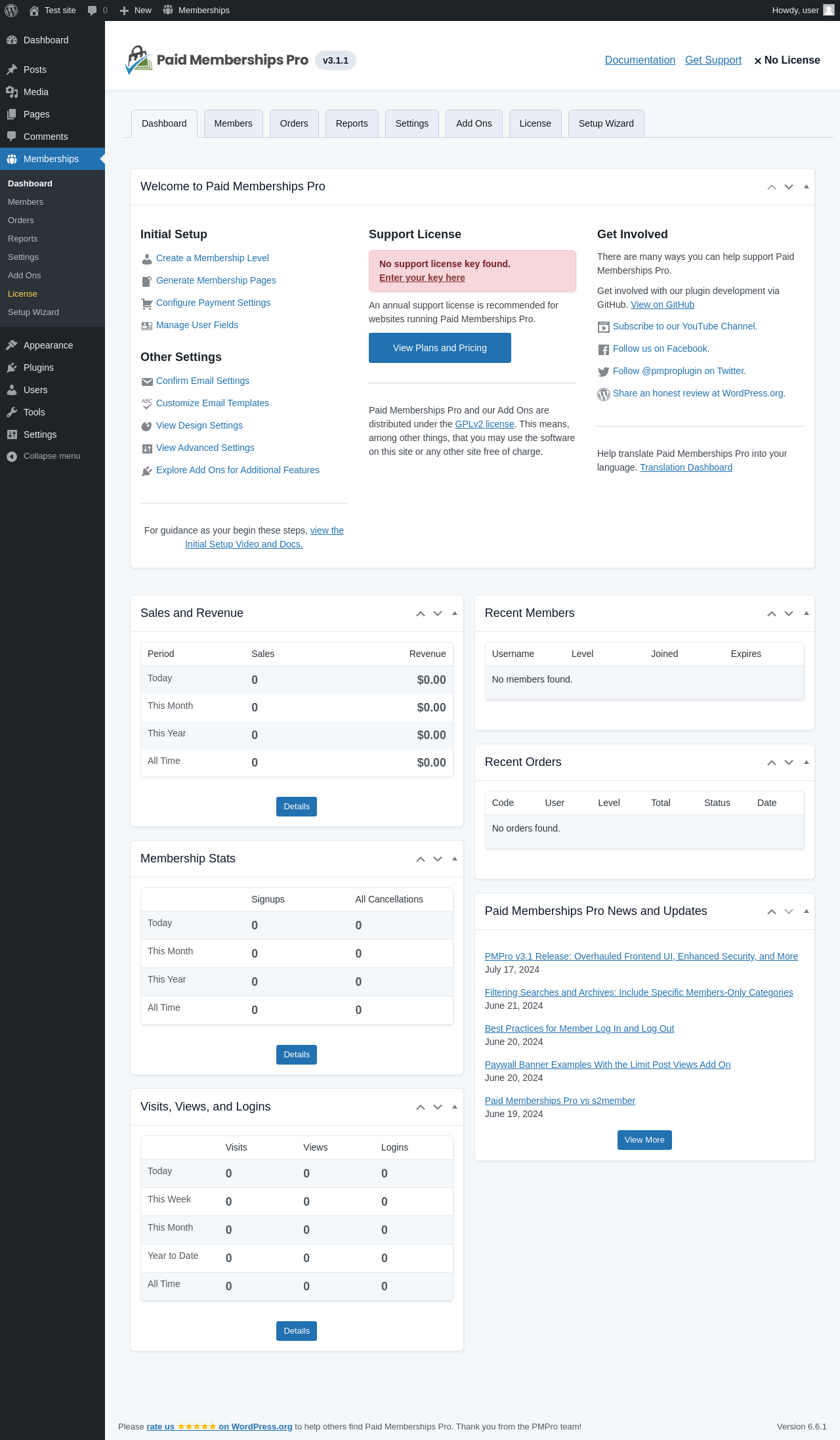Move the Recent Members panel up
Image resolution: width=840 pixels, height=1440 pixels.
(772, 614)
